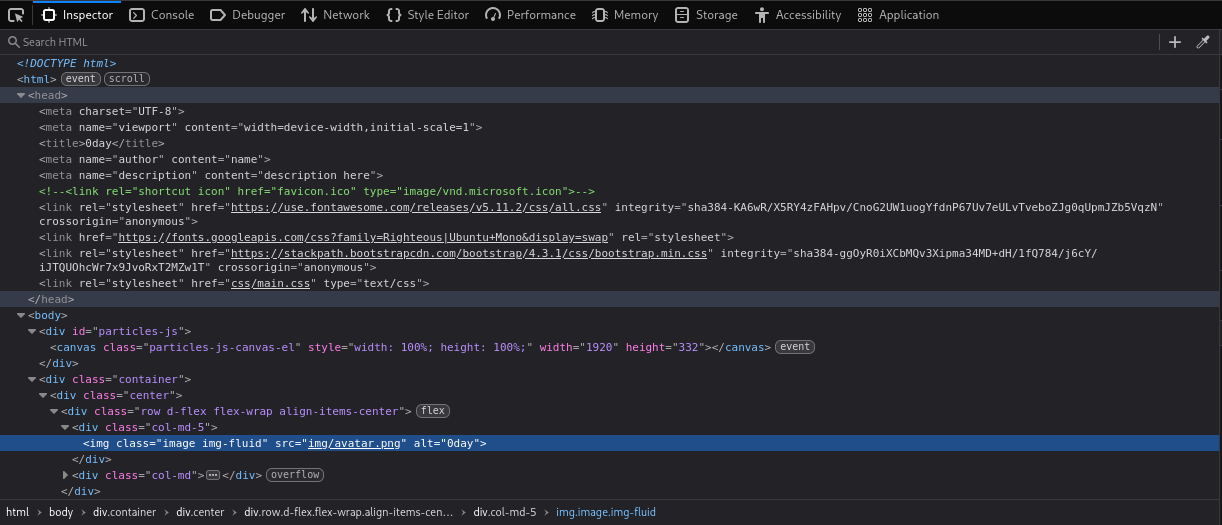1222x525 pixels.
Task: Toggle the flex badge on row div
Action: point(433,411)
